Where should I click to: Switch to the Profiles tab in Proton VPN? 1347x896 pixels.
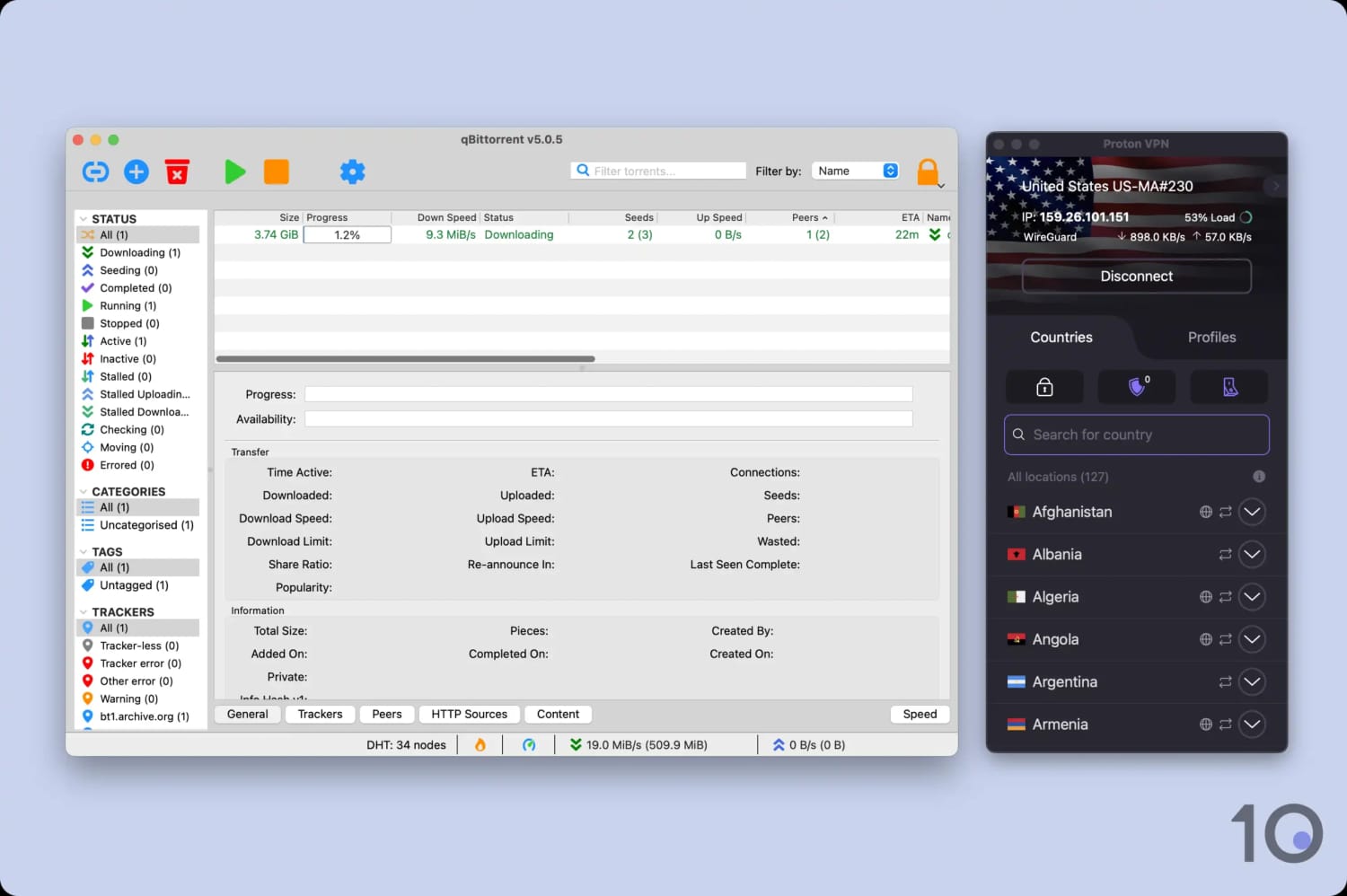pos(1211,338)
